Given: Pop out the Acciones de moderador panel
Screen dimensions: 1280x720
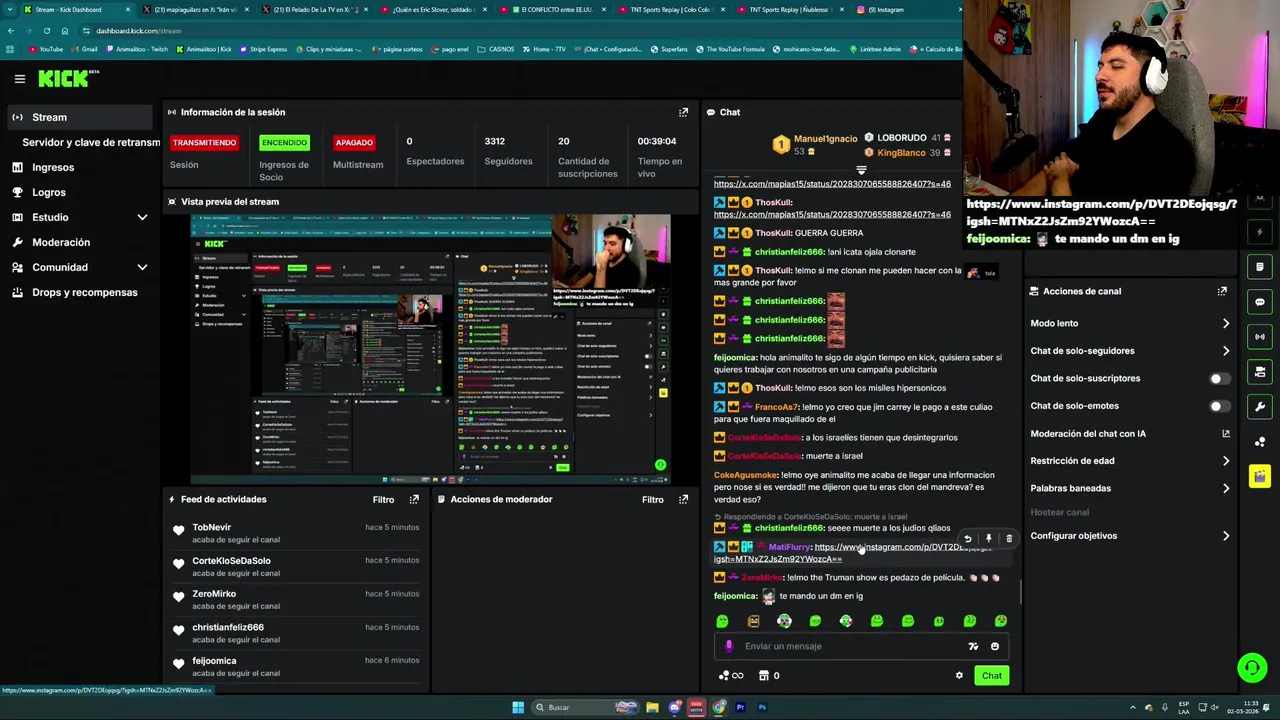Looking at the screenshot, I should point(683,499).
